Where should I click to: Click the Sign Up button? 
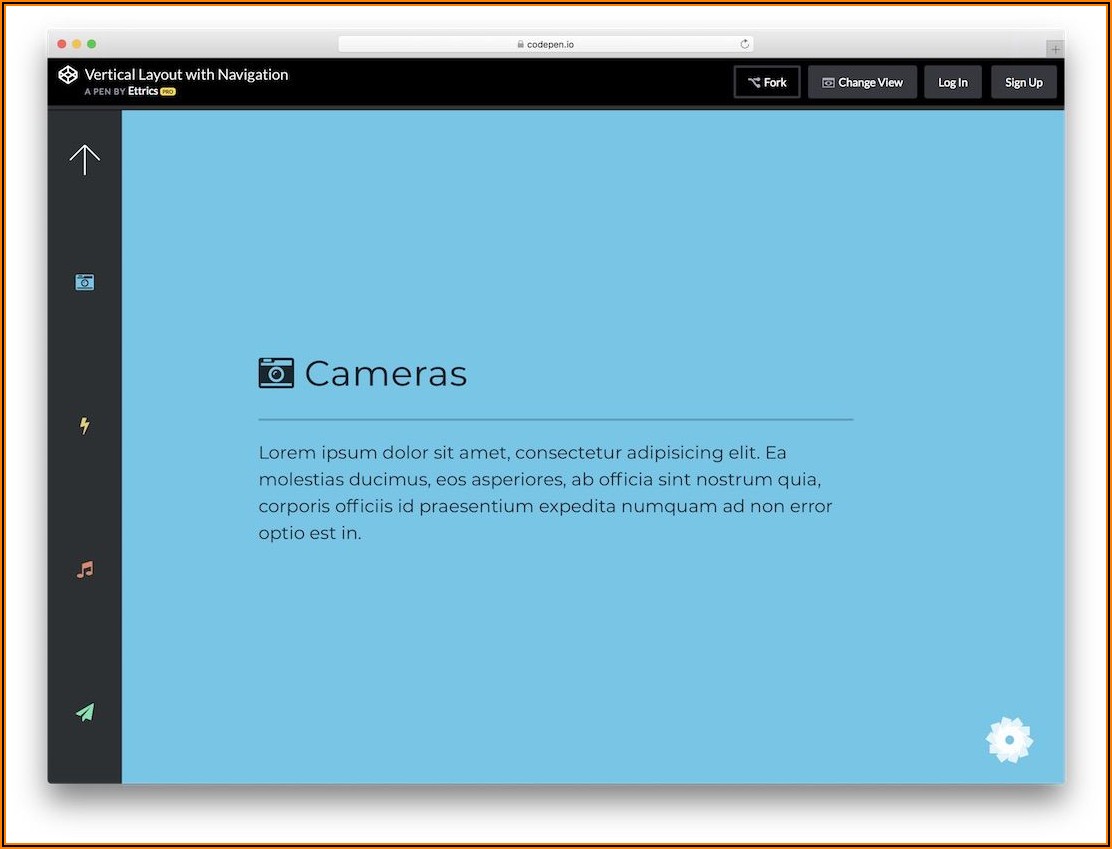tap(1023, 83)
